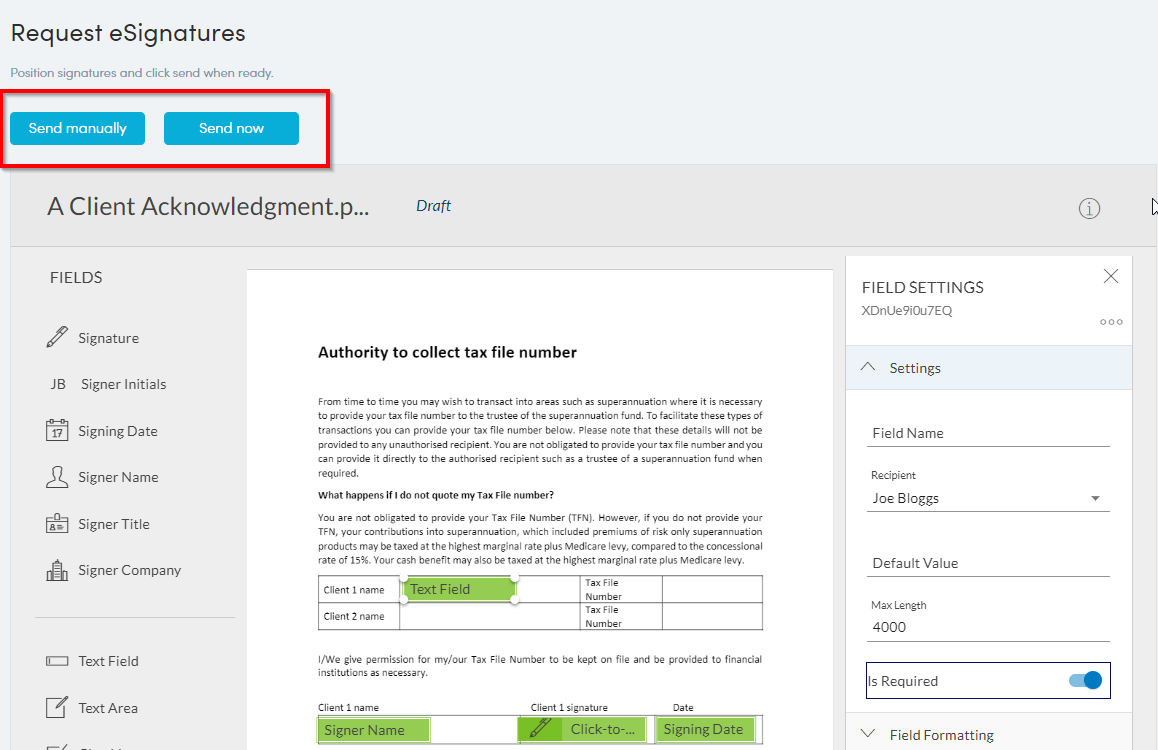
Task: Choose the Signer Name person icon
Action: (x=57, y=477)
